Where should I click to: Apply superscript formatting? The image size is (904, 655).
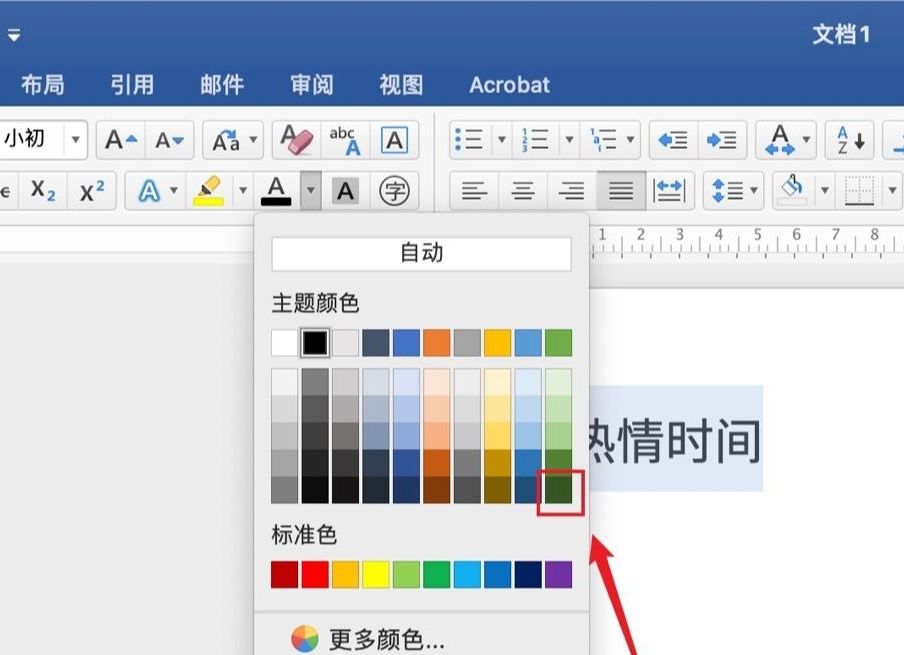tap(92, 190)
